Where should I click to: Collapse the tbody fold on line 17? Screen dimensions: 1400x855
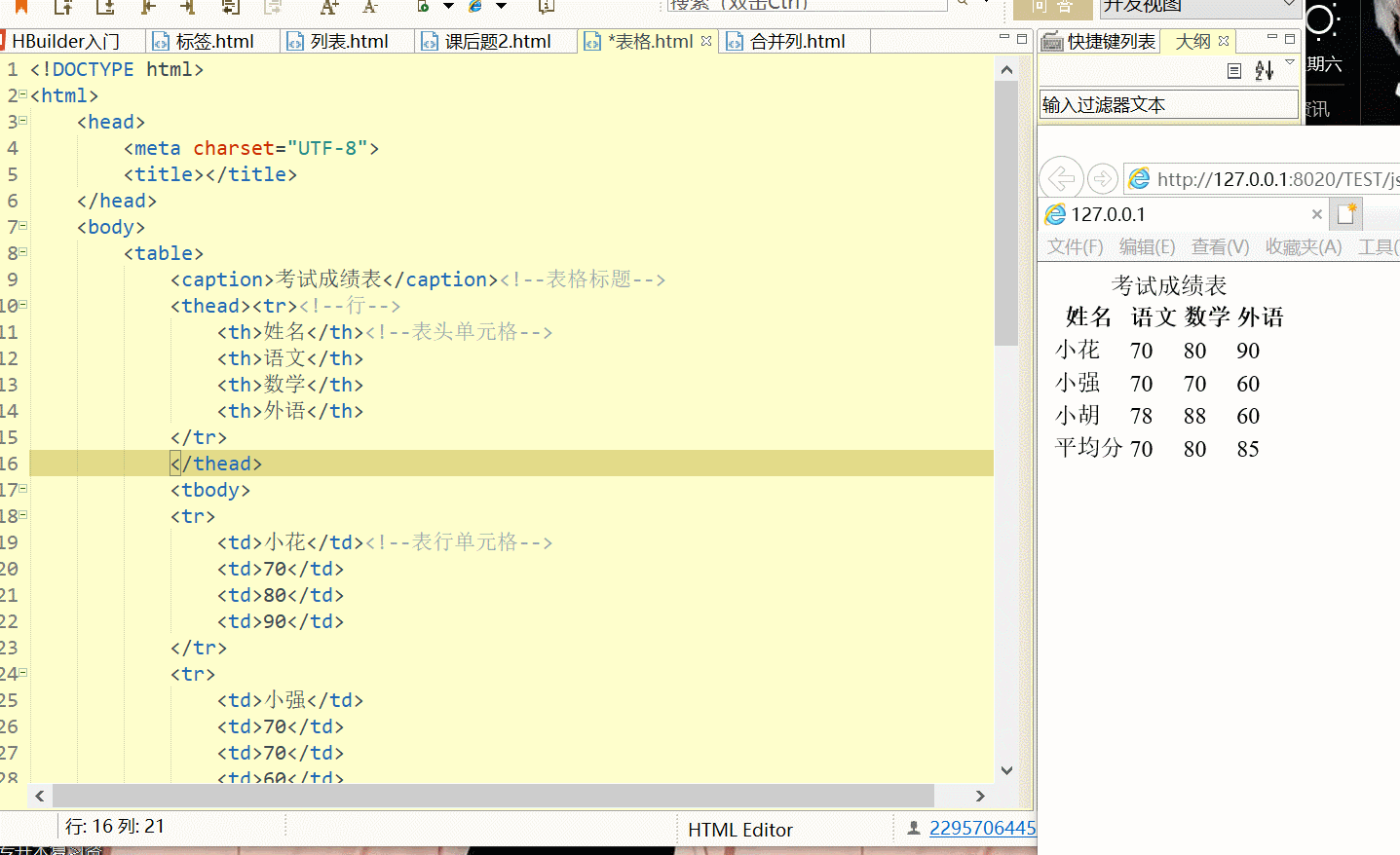coord(22,489)
